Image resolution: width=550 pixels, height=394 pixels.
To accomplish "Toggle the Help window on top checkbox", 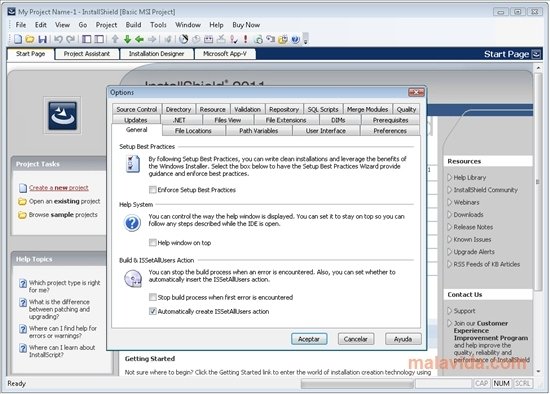I will tap(153, 242).
